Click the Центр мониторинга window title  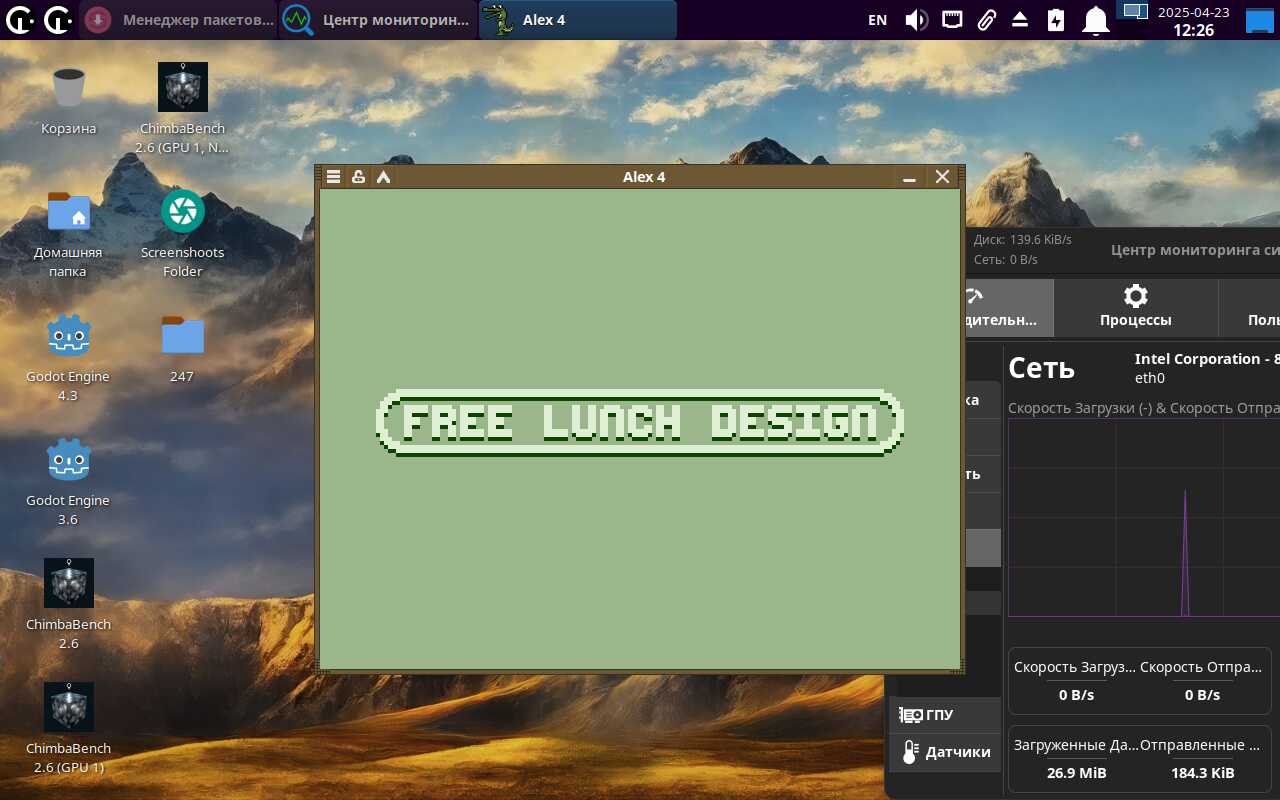[x=1195, y=250]
